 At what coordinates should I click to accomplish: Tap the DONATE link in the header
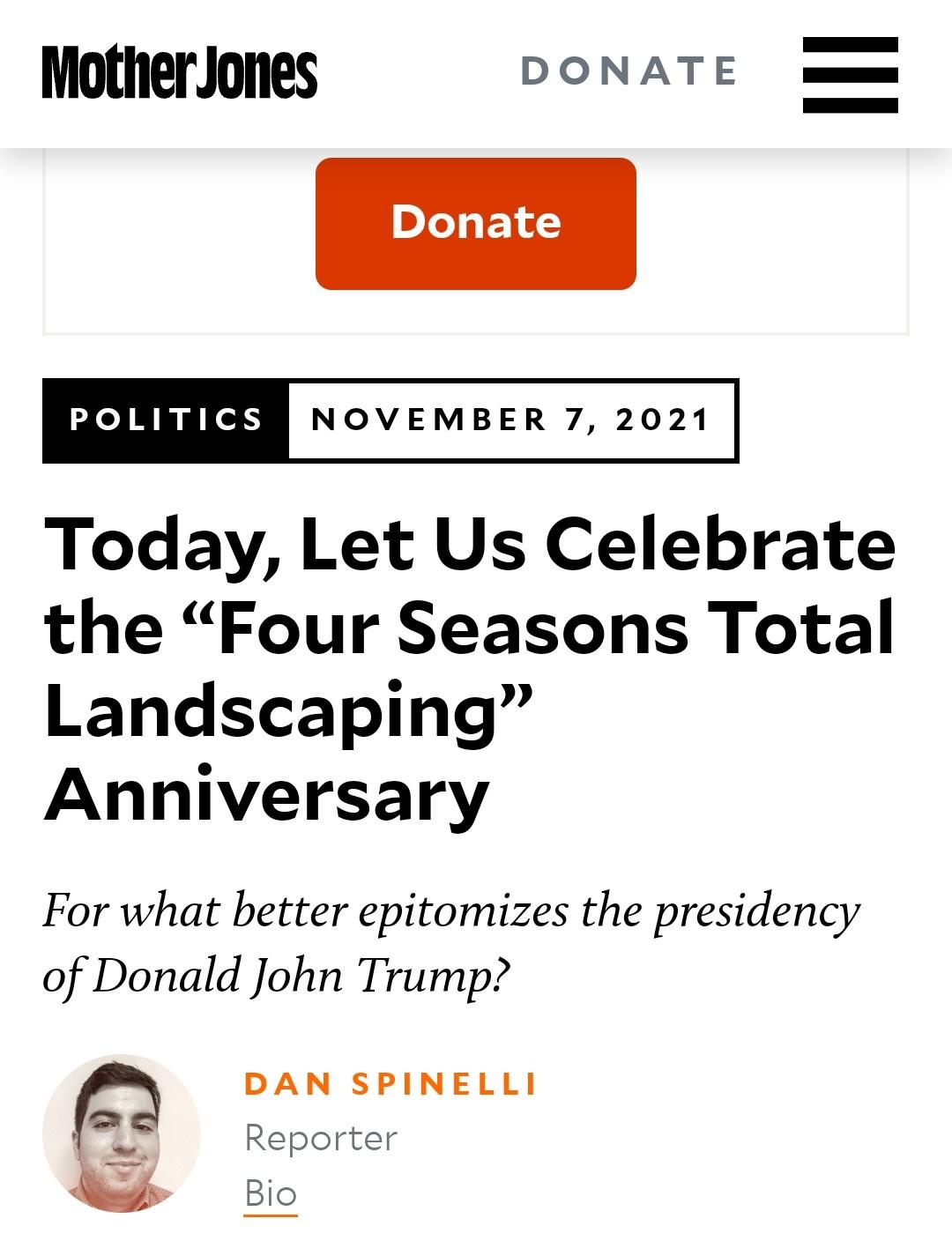pyautogui.click(x=628, y=71)
